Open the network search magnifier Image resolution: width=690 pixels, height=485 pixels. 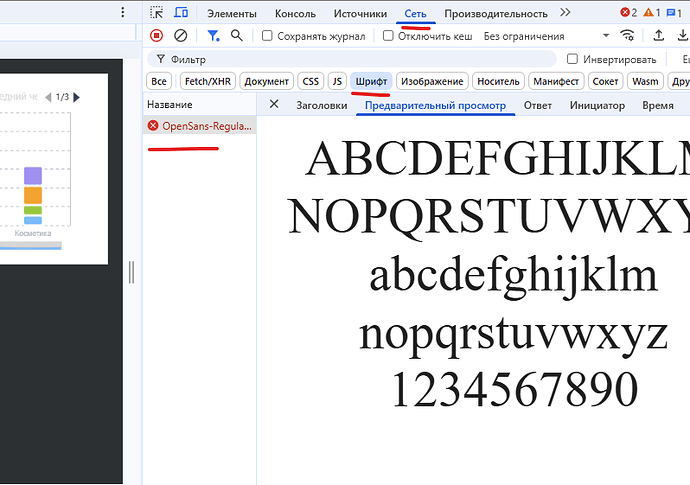coord(237,35)
